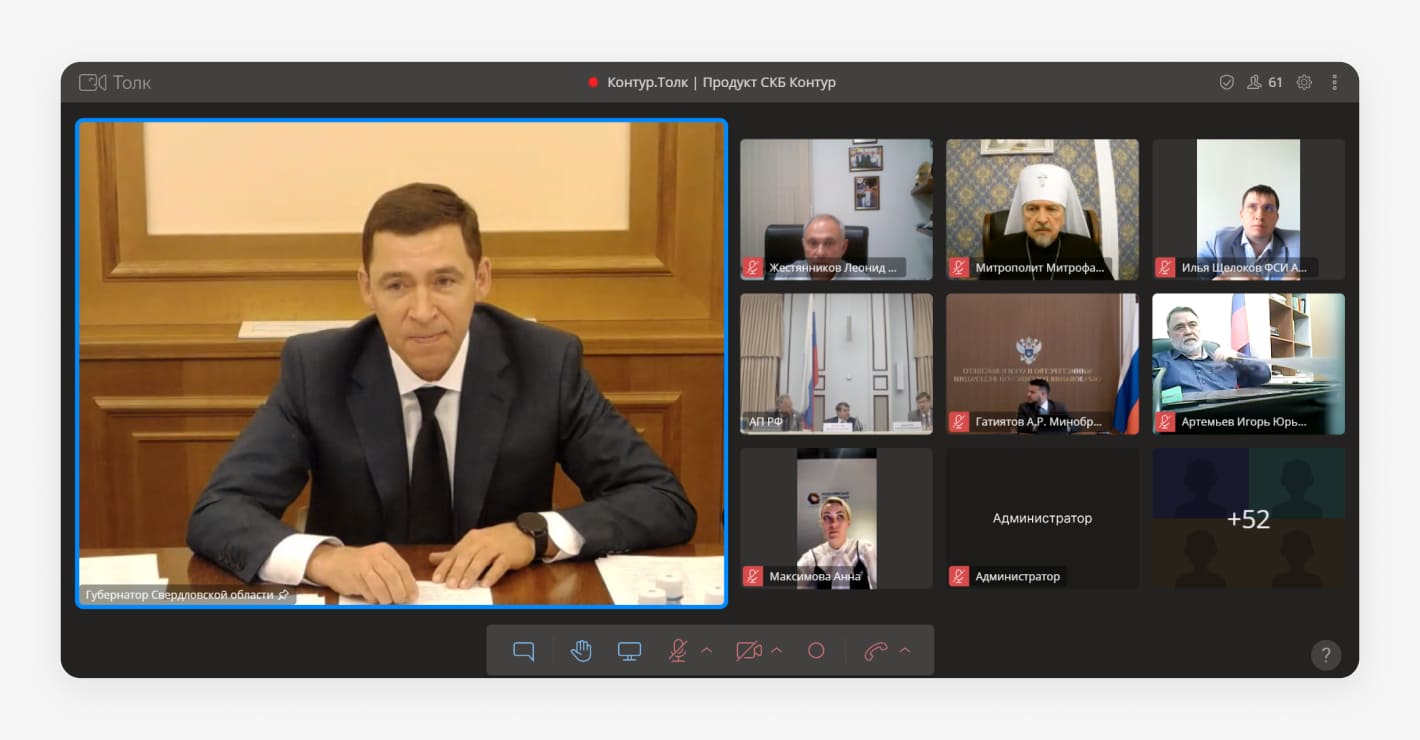The height and width of the screenshot is (740, 1420).
Task: Click the help question mark button
Action: (x=1325, y=655)
